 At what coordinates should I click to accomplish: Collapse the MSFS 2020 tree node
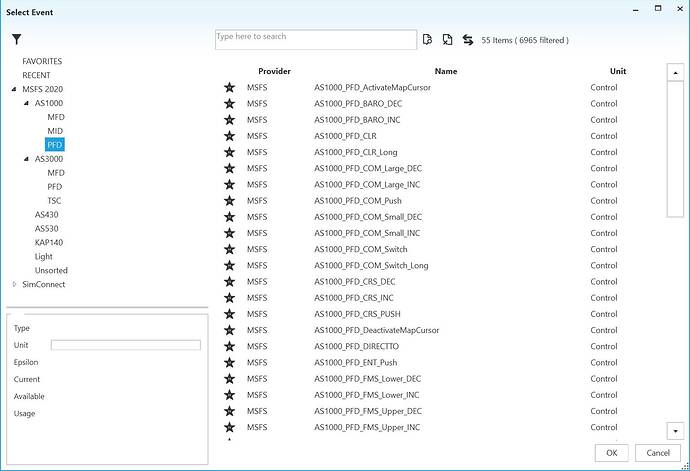14,89
